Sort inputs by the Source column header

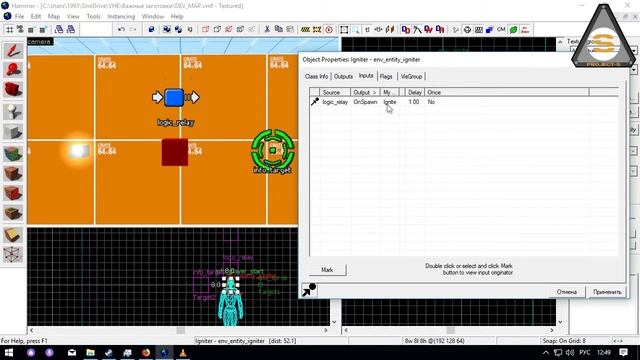[x=335, y=92]
